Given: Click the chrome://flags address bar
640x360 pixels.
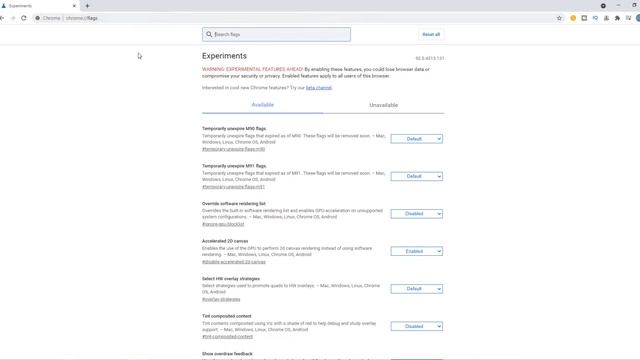Looking at the screenshot, I should (294, 18).
